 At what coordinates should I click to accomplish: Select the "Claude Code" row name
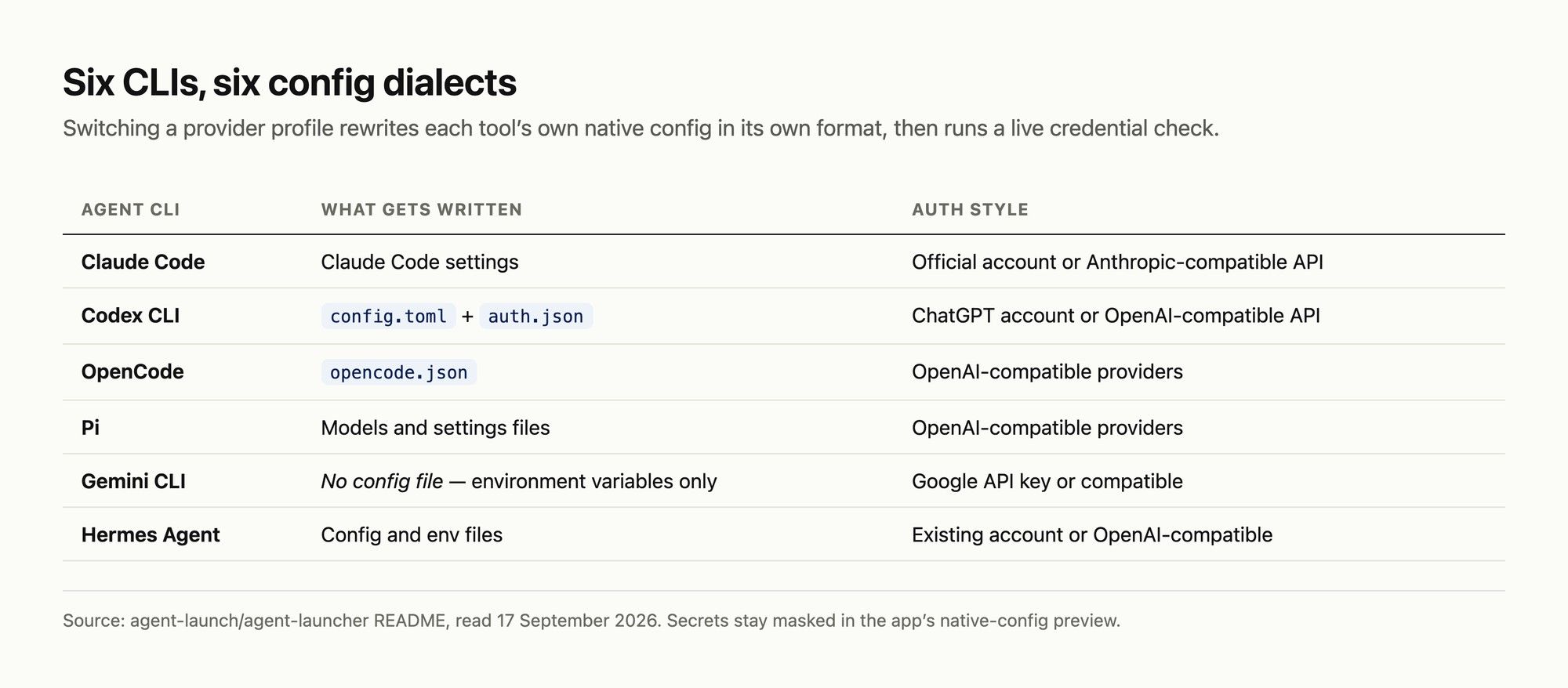click(x=143, y=262)
